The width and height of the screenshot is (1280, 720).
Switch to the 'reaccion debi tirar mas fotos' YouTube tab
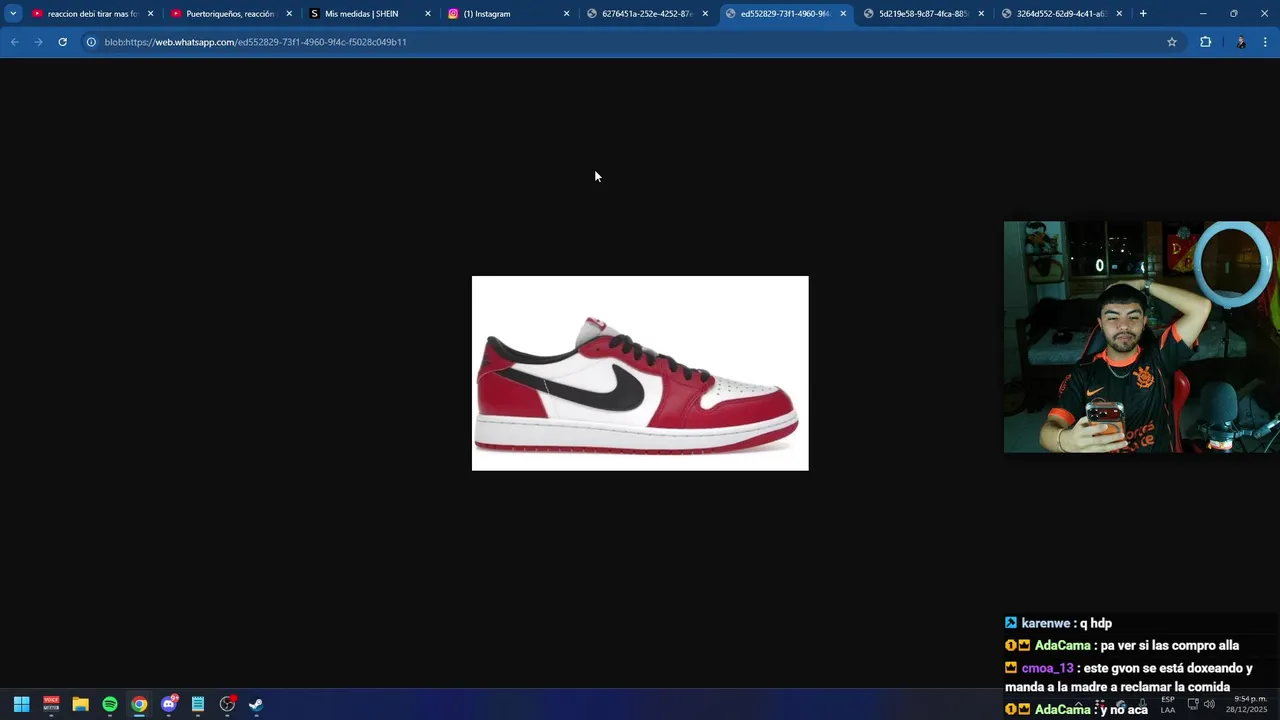click(91, 14)
